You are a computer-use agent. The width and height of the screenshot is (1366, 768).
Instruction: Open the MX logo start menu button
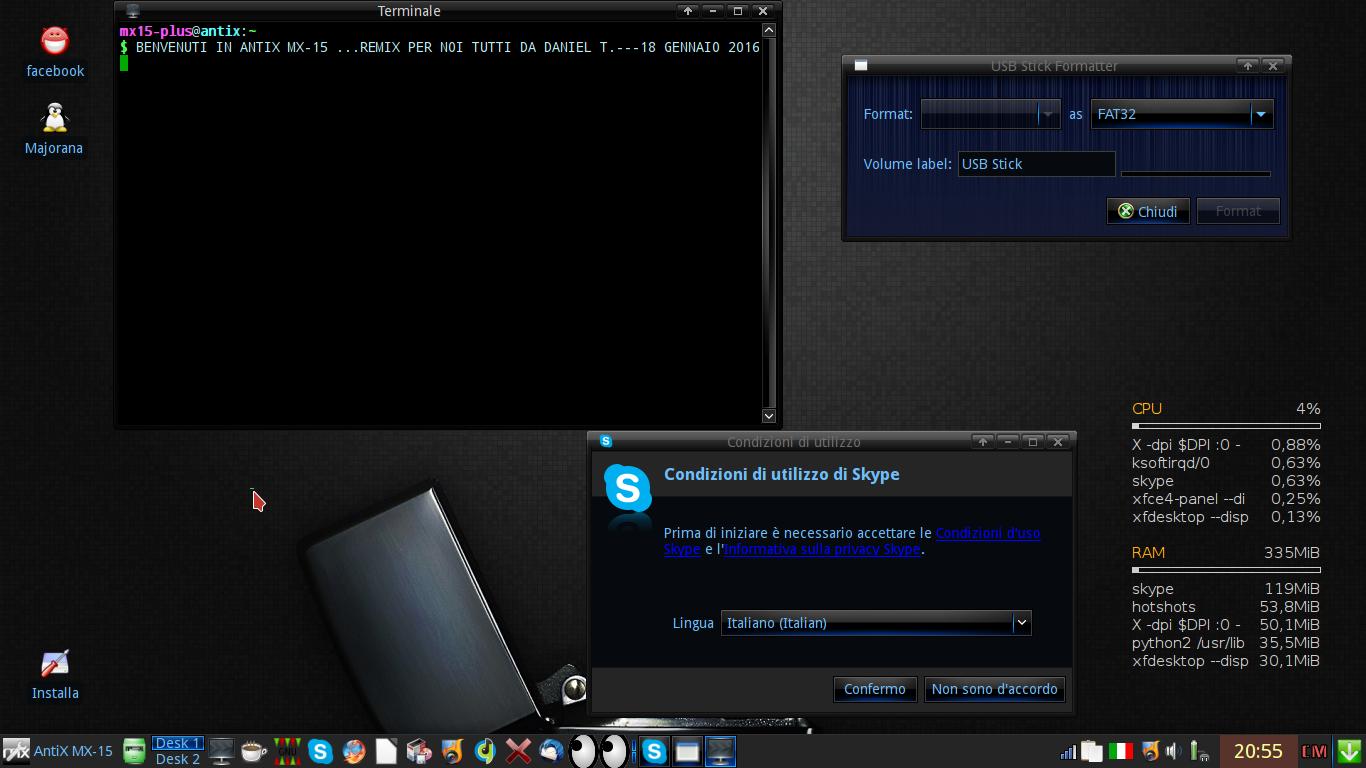[15, 751]
